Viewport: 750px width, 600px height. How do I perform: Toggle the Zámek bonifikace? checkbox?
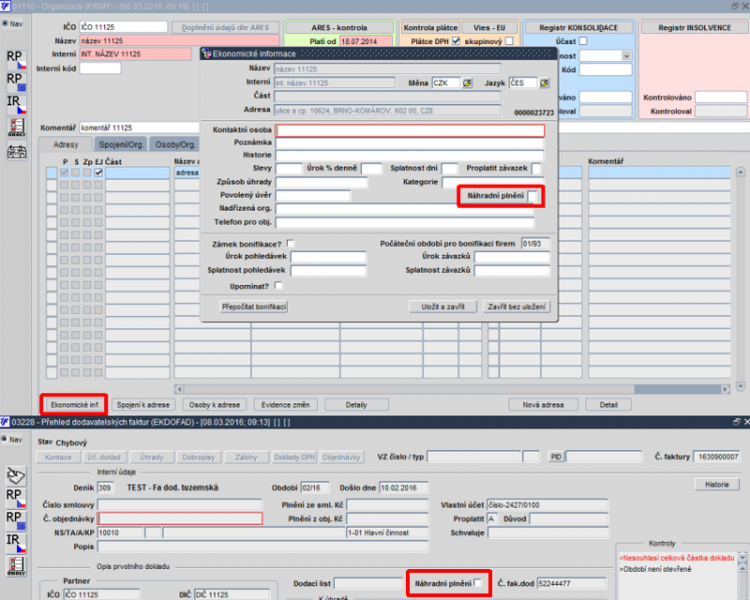pos(290,244)
